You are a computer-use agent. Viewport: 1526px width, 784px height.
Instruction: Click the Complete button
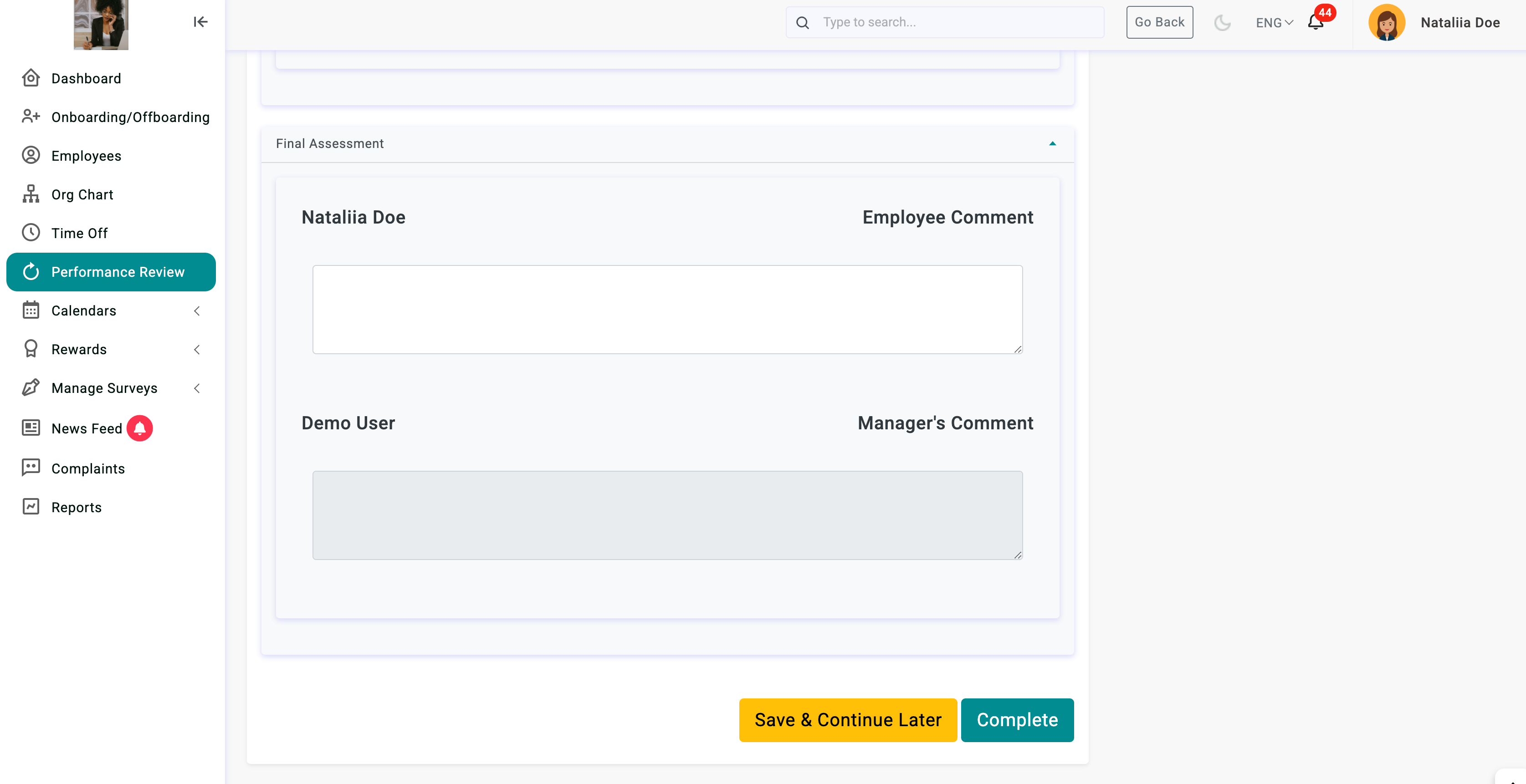[1017, 719]
